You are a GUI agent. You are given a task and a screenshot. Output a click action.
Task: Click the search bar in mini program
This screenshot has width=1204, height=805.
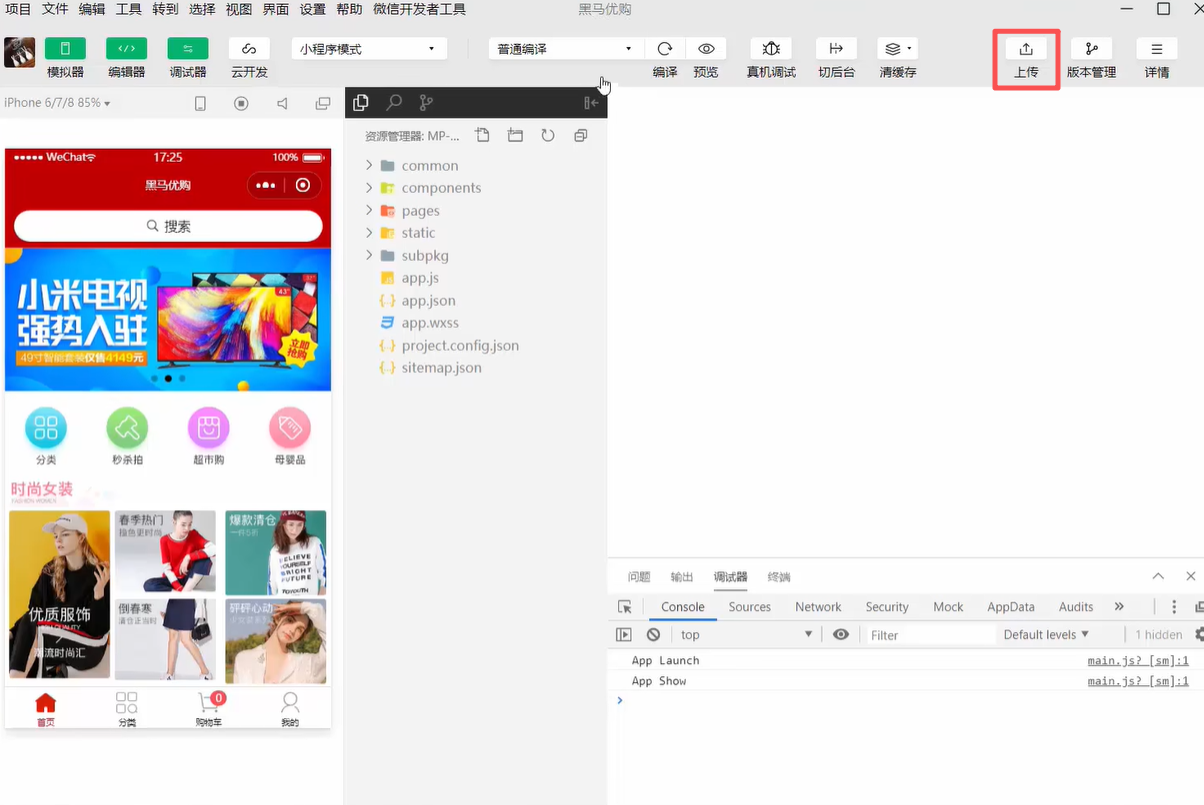(168, 226)
